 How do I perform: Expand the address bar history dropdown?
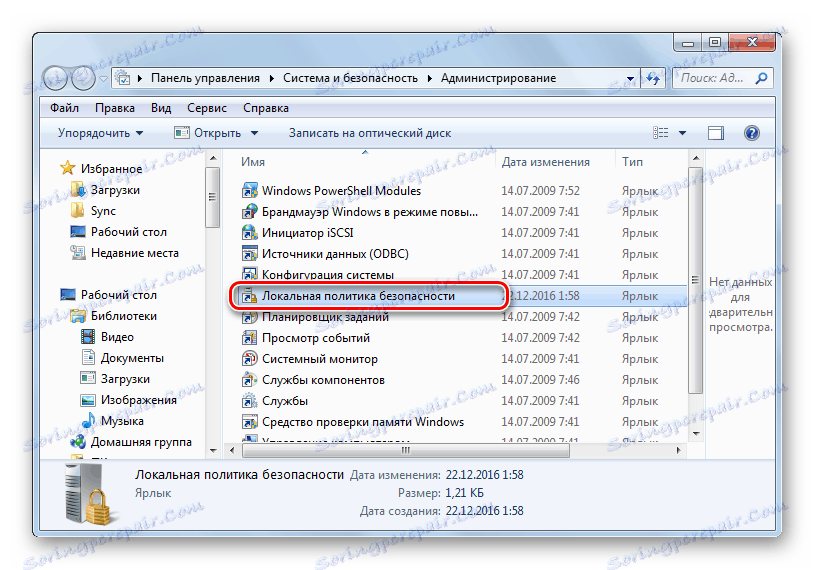[630, 78]
